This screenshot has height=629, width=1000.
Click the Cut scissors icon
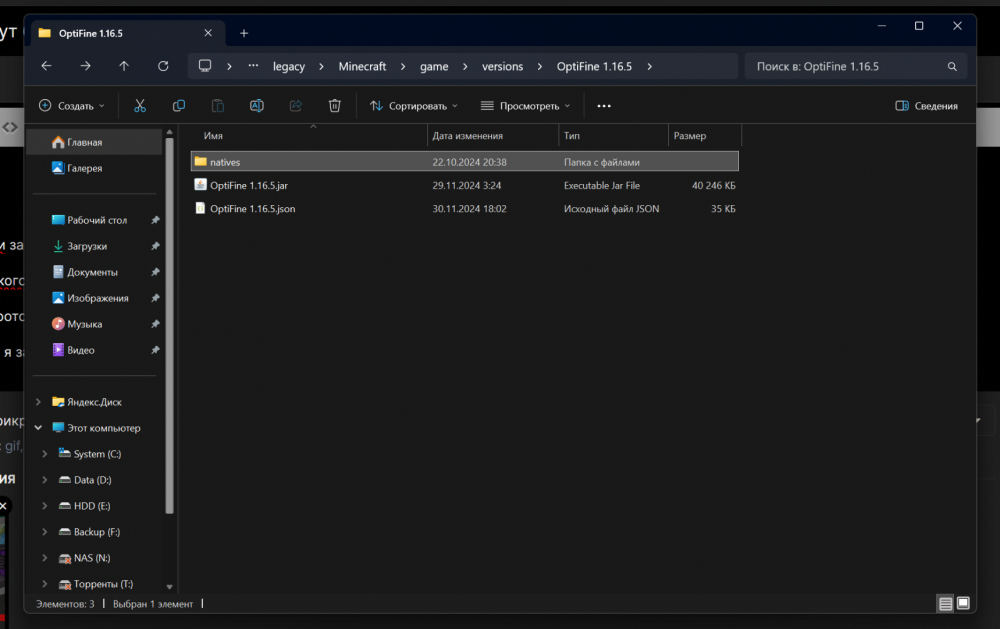click(140, 106)
